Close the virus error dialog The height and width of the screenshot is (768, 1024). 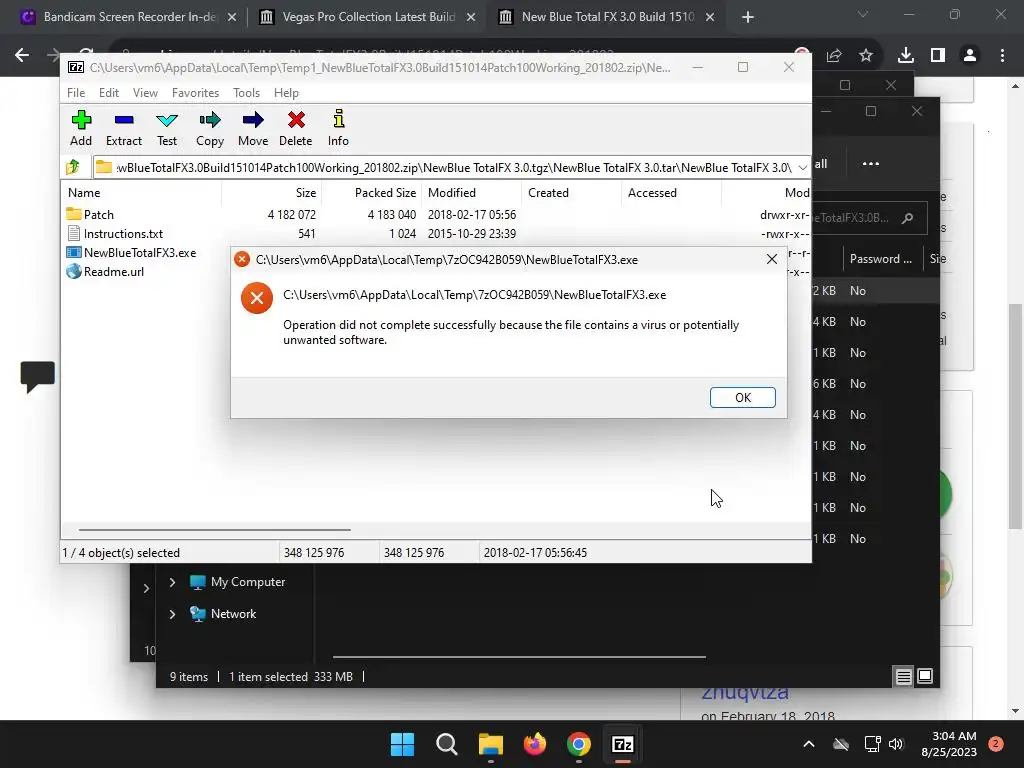771,259
